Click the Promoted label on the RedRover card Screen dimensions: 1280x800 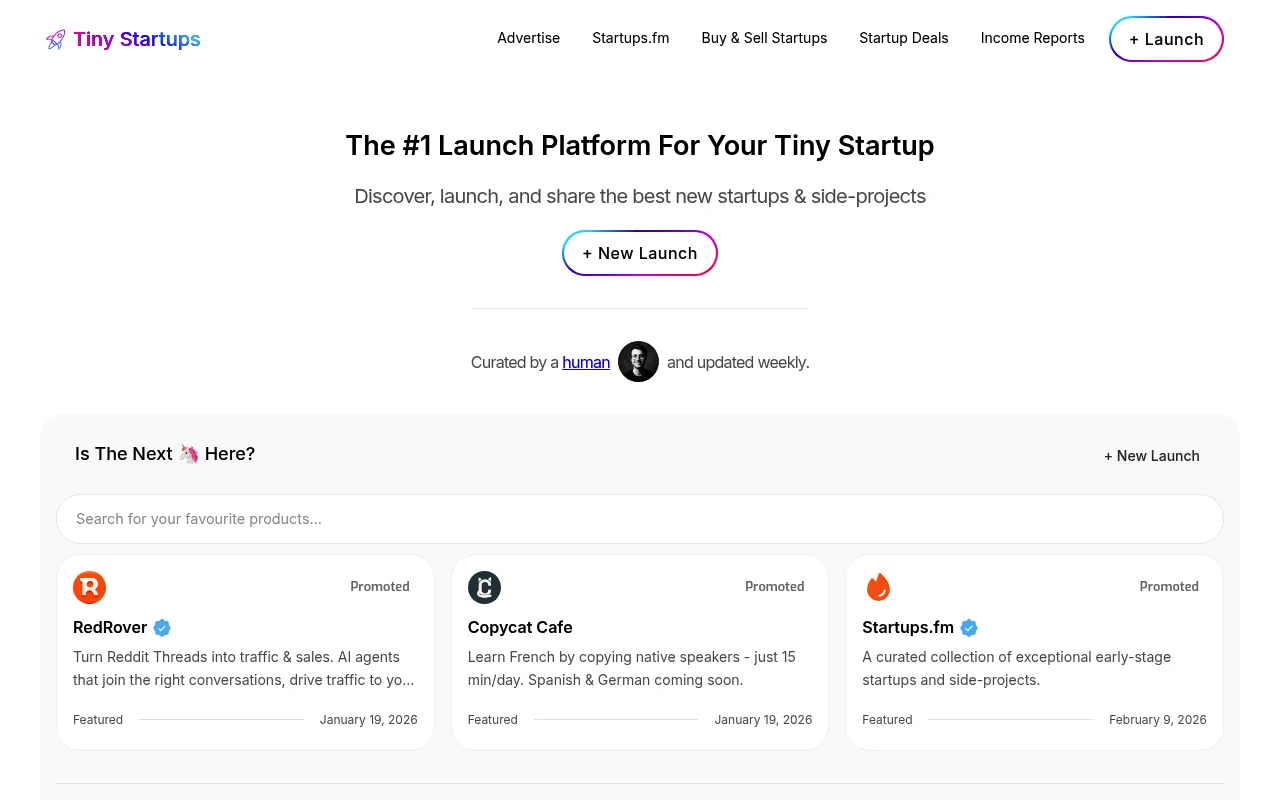point(380,586)
